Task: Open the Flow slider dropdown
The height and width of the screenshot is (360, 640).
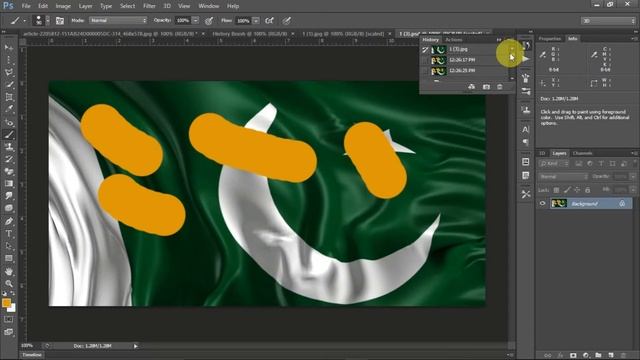Action: pos(256,20)
